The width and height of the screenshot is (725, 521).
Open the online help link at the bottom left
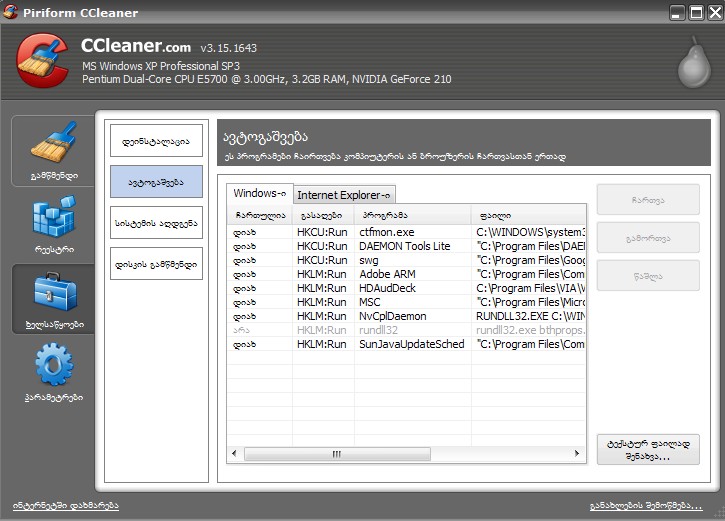[66, 505]
